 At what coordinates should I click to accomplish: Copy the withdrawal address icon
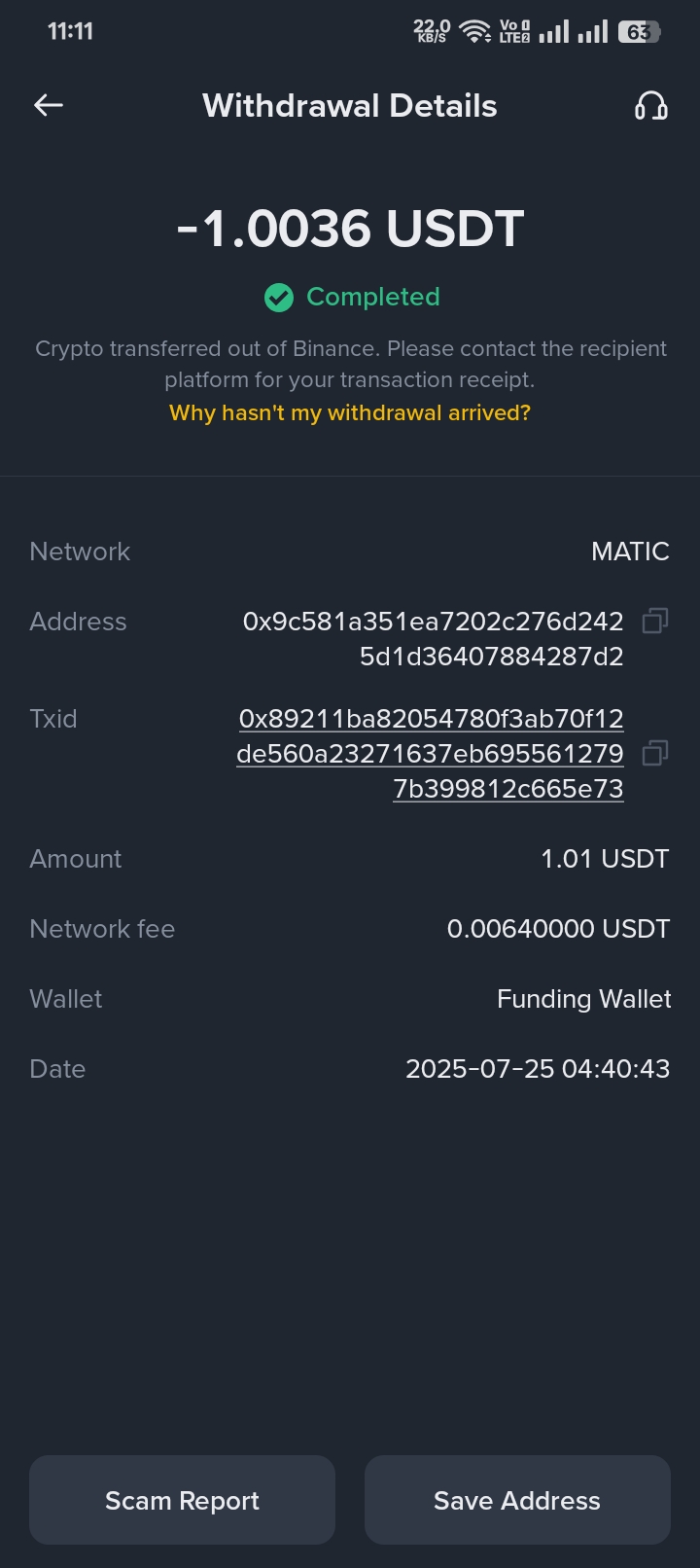tap(655, 621)
